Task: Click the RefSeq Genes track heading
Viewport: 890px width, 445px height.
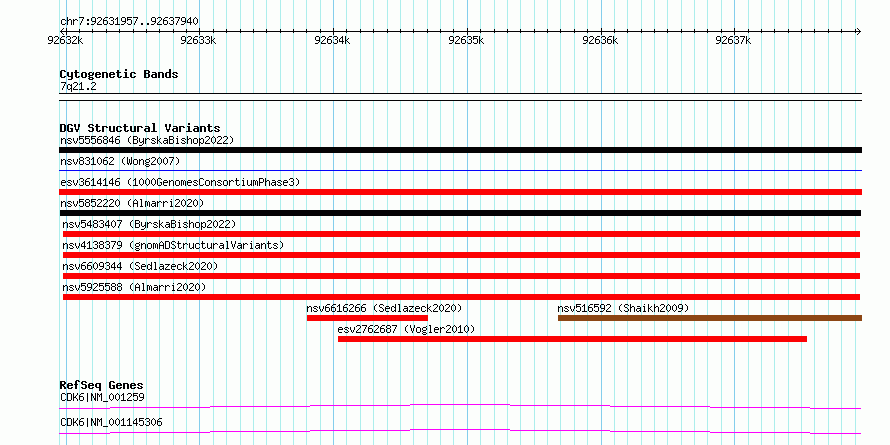Action: [102, 385]
